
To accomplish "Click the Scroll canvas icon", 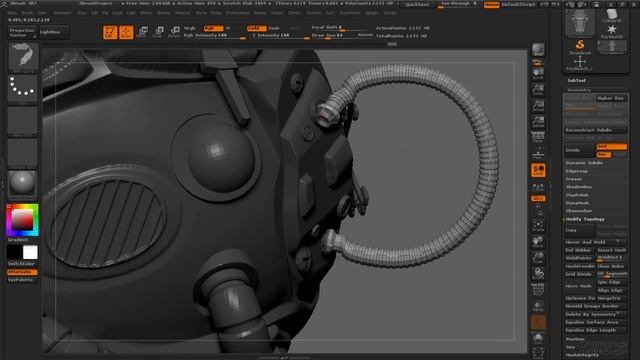I will click(538, 73).
